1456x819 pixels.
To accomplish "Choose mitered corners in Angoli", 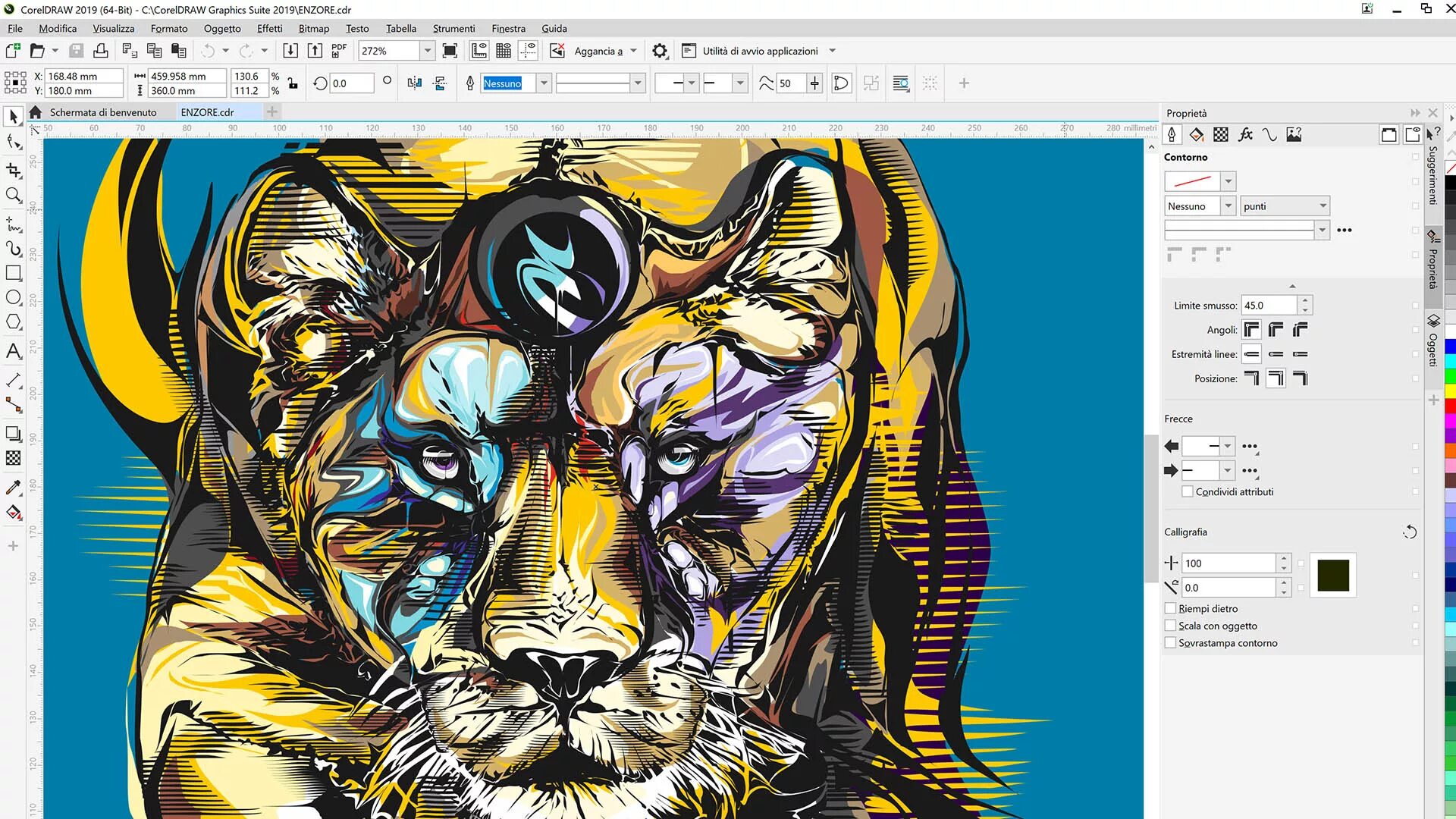I will 1251,330.
